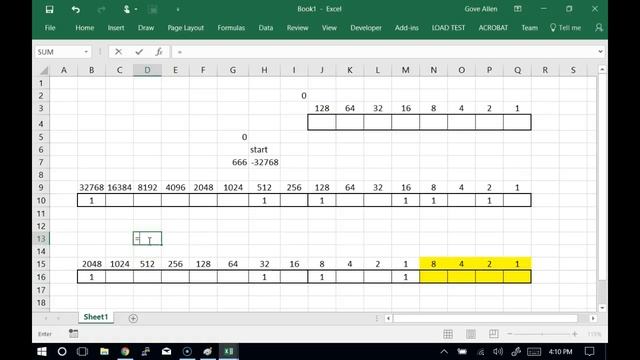
Task: Save the workbook with the floppy icon
Action: click(x=49, y=9)
